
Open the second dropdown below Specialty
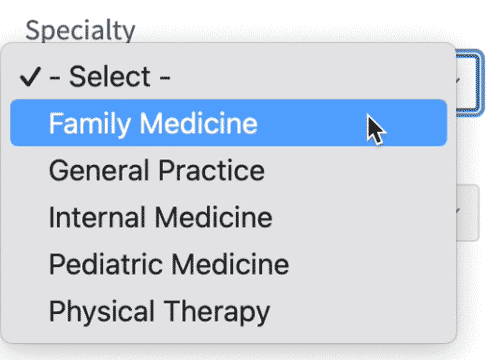(468, 212)
